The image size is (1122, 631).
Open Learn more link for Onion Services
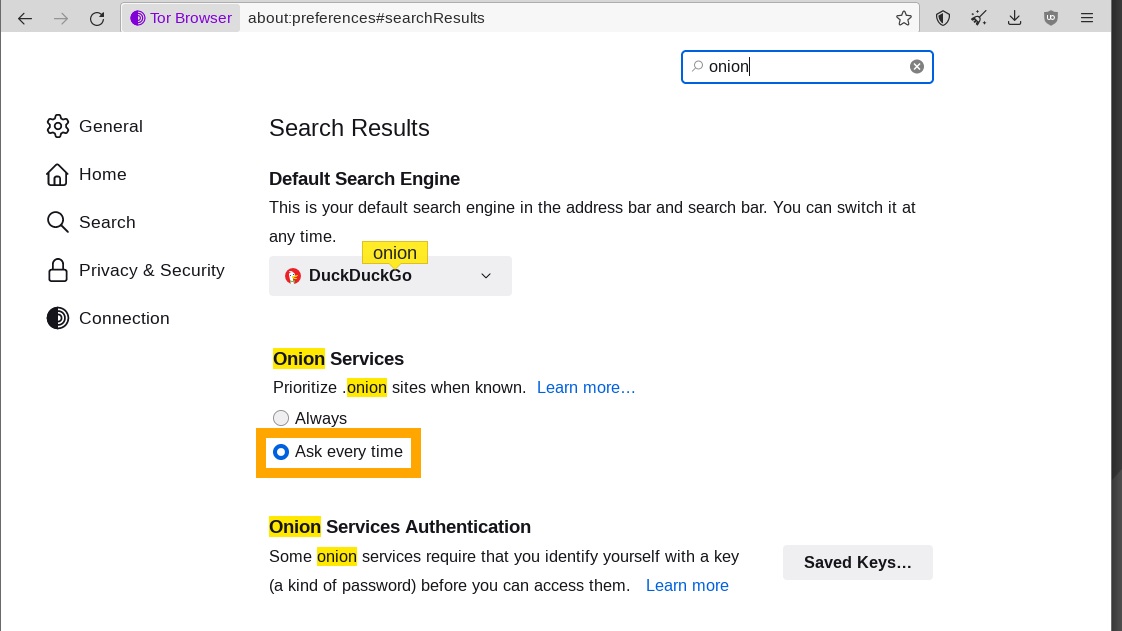click(586, 387)
